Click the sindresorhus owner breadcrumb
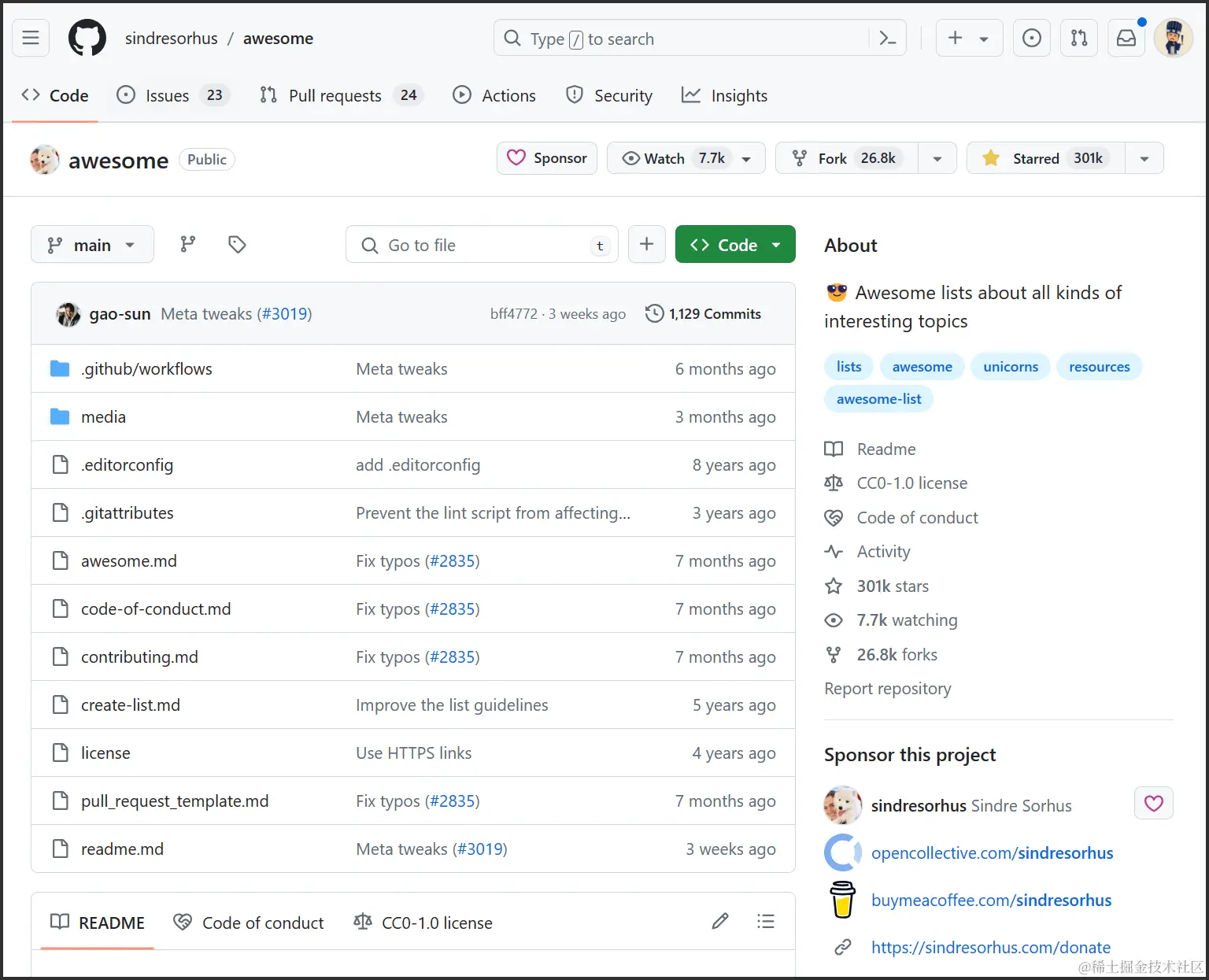Image resolution: width=1209 pixels, height=980 pixels. [172, 39]
